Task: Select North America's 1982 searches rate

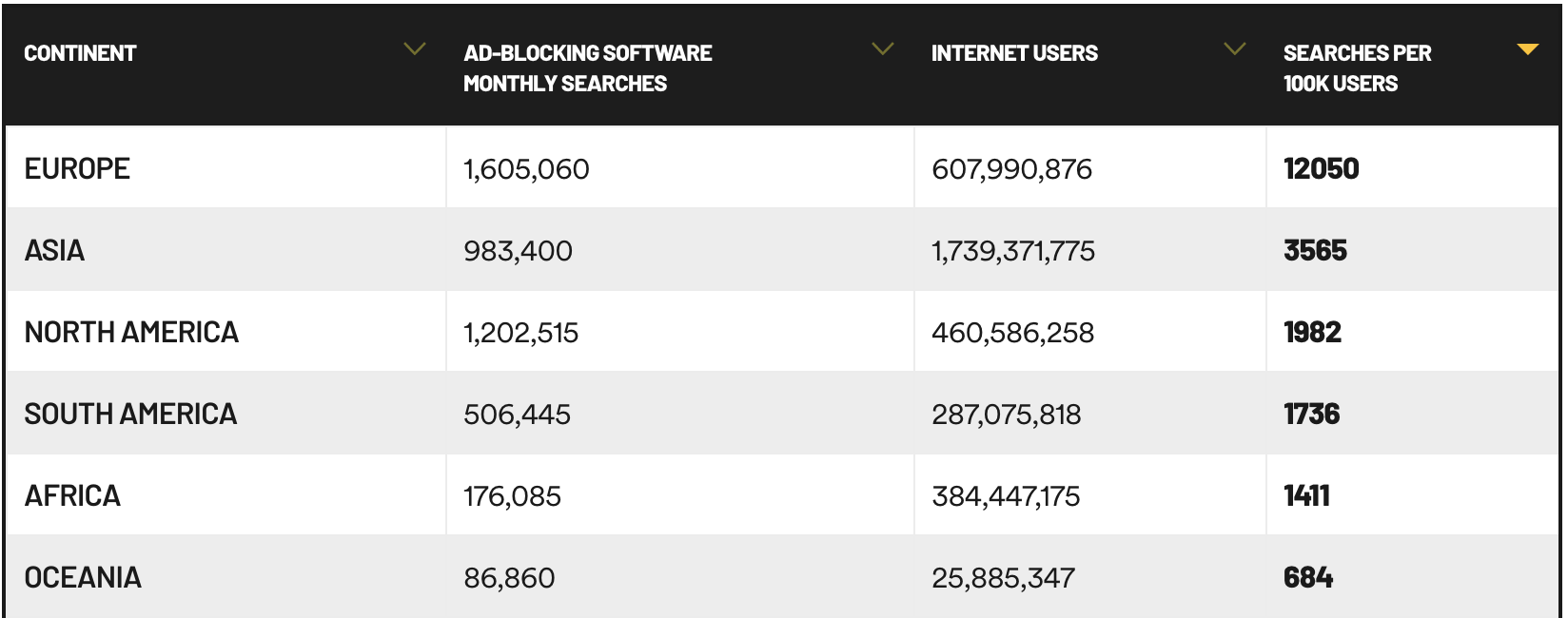Action: click(1315, 333)
